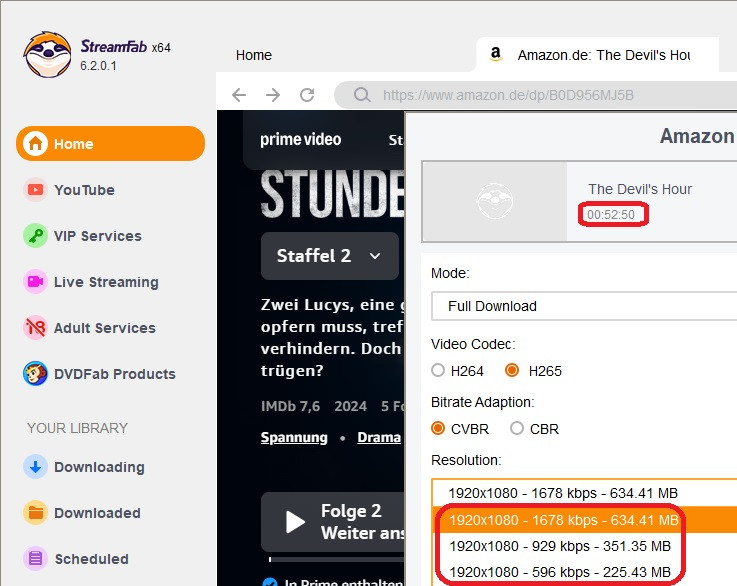Open Live Streaming camera icon
This screenshot has height=586, width=737.
click(x=36, y=282)
